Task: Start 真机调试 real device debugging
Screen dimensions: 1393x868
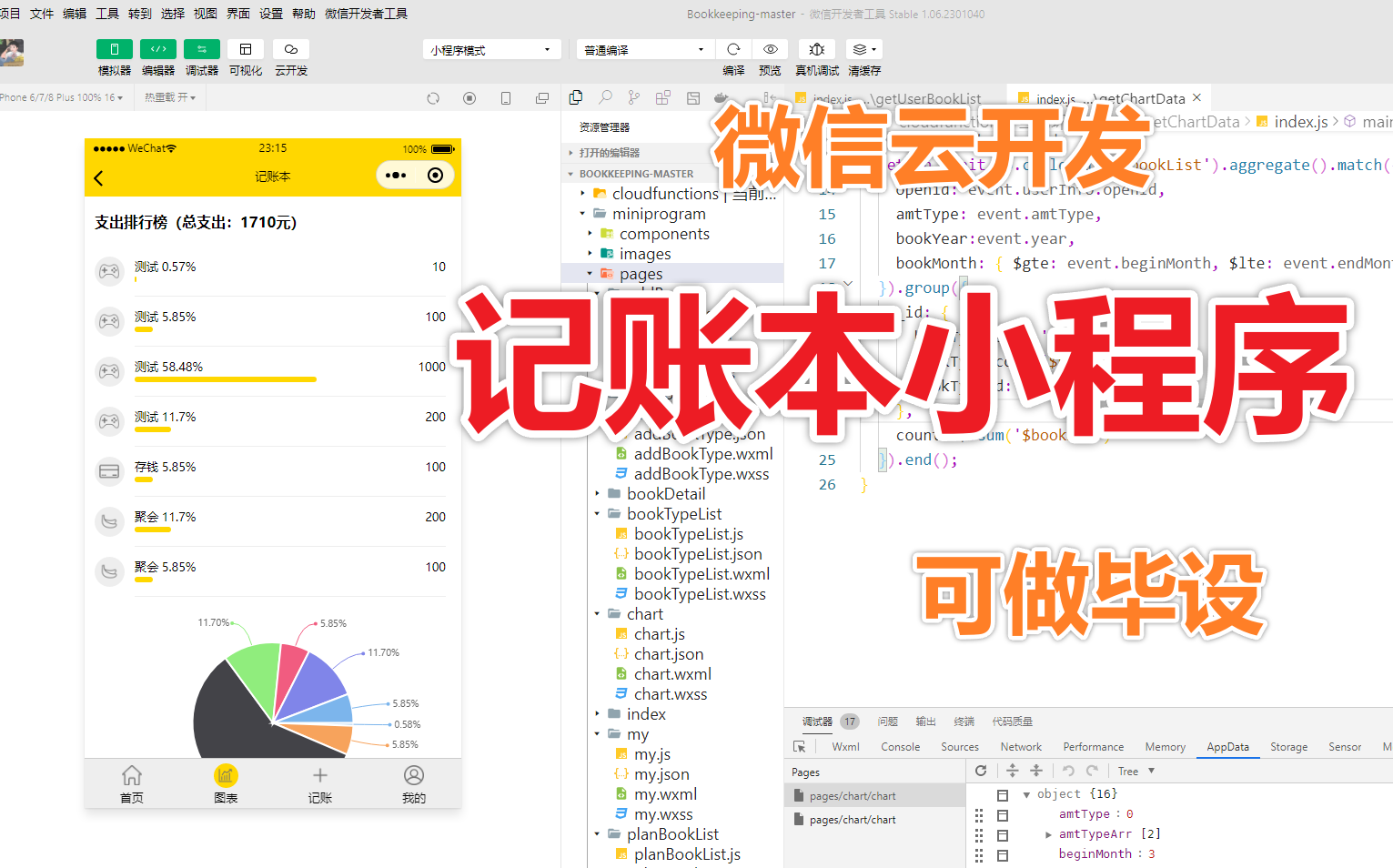Action: [x=817, y=49]
